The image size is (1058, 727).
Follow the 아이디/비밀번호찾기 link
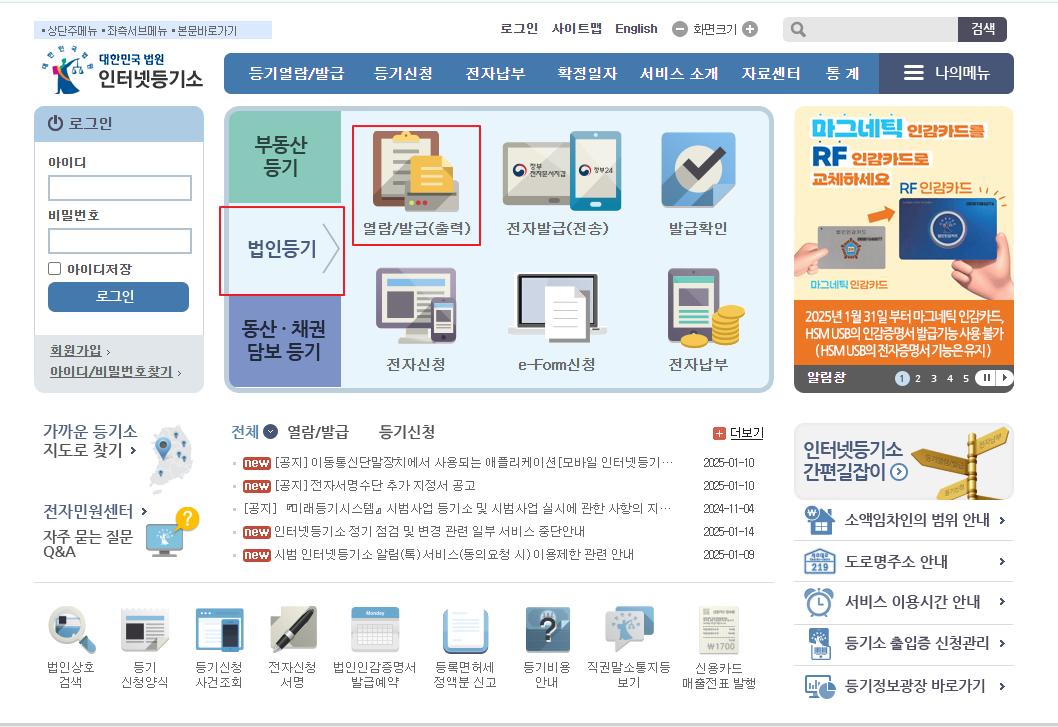tap(111, 371)
